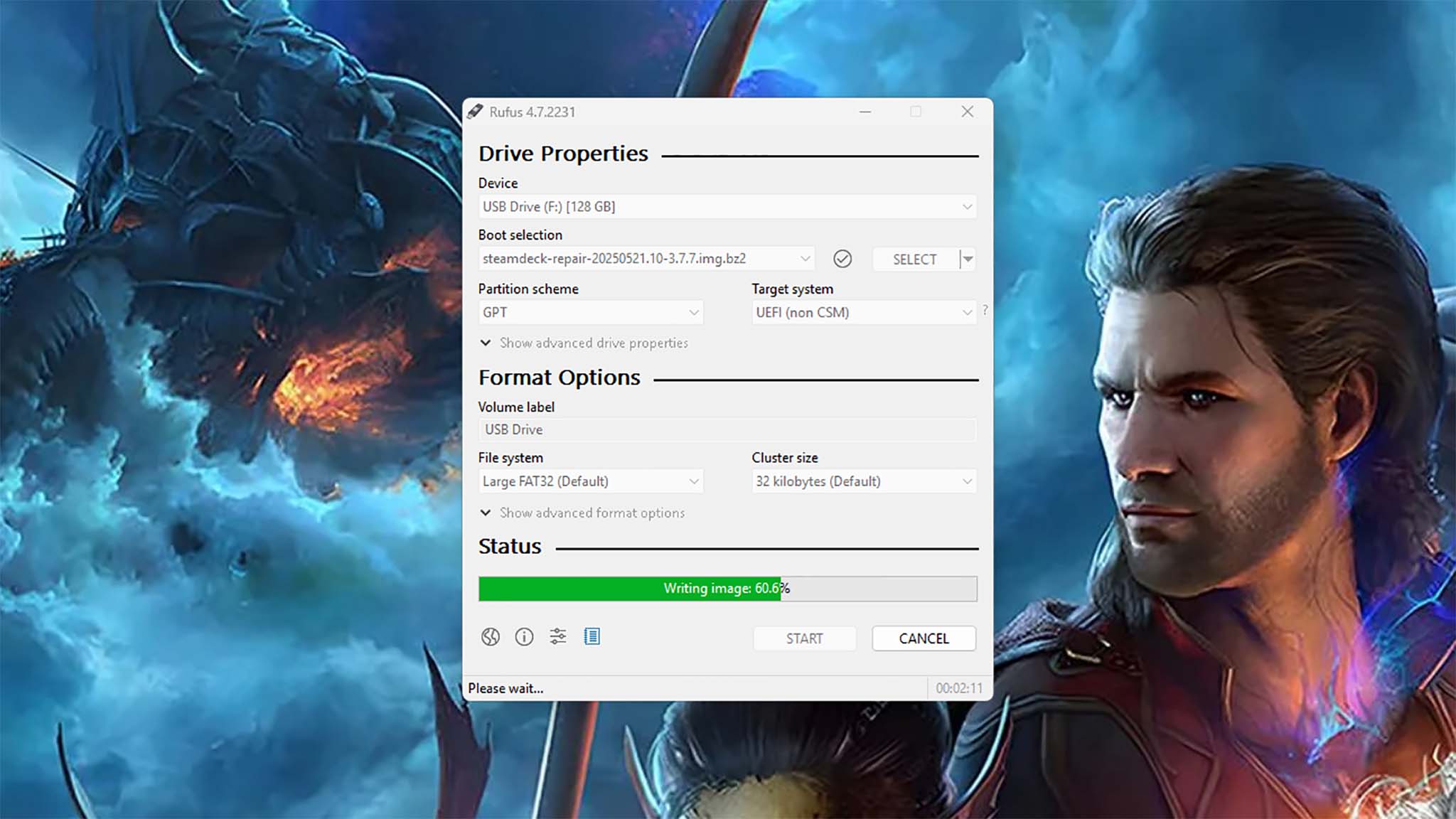Click the Cluster size label
Viewport: 1456px width, 819px height.
coord(785,458)
